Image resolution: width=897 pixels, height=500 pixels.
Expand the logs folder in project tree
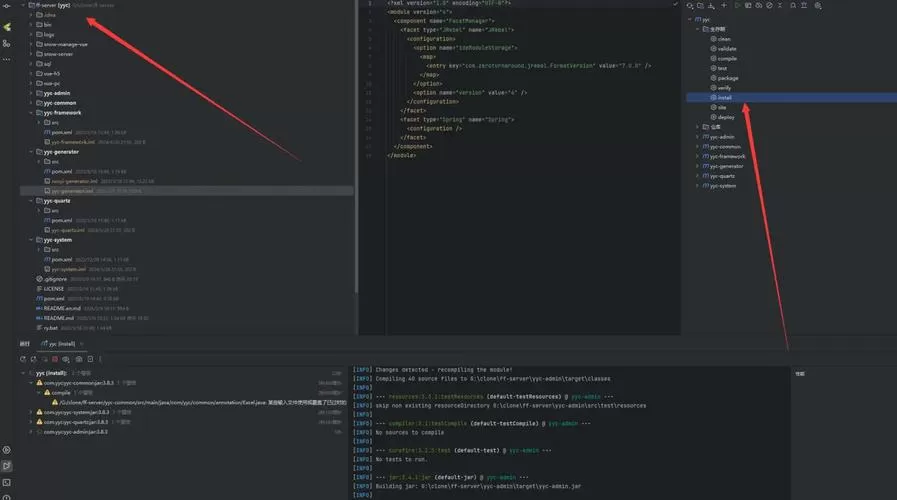(x=31, y=34)
